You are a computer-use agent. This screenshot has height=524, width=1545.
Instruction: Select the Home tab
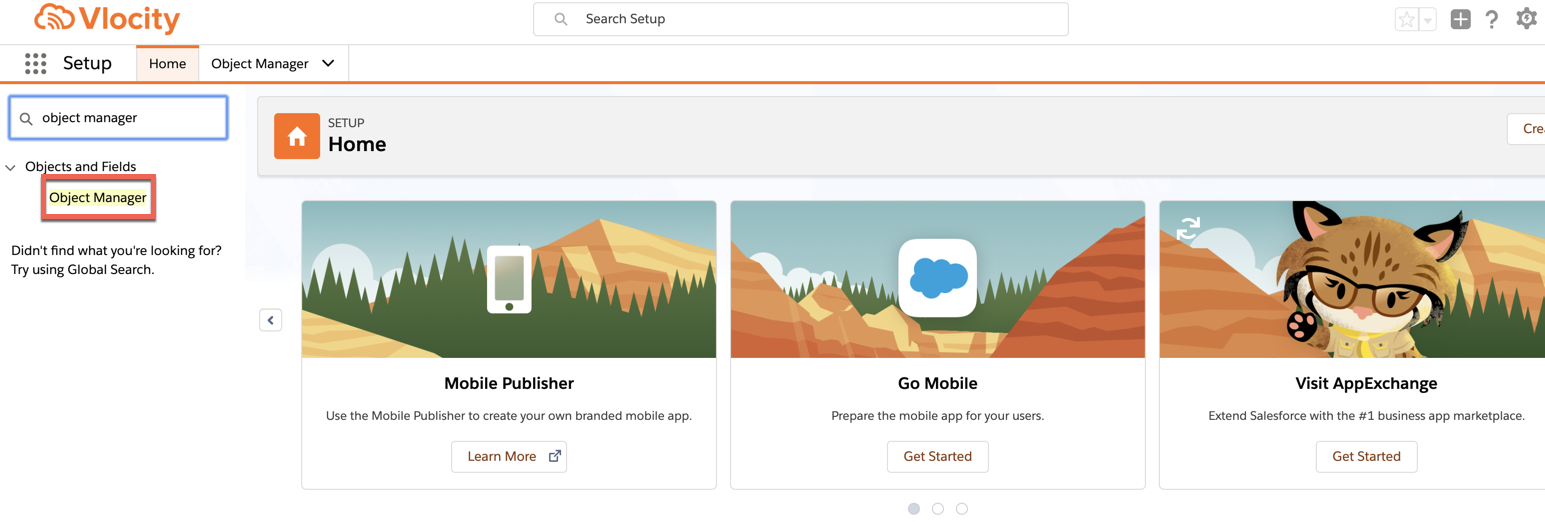167,63
